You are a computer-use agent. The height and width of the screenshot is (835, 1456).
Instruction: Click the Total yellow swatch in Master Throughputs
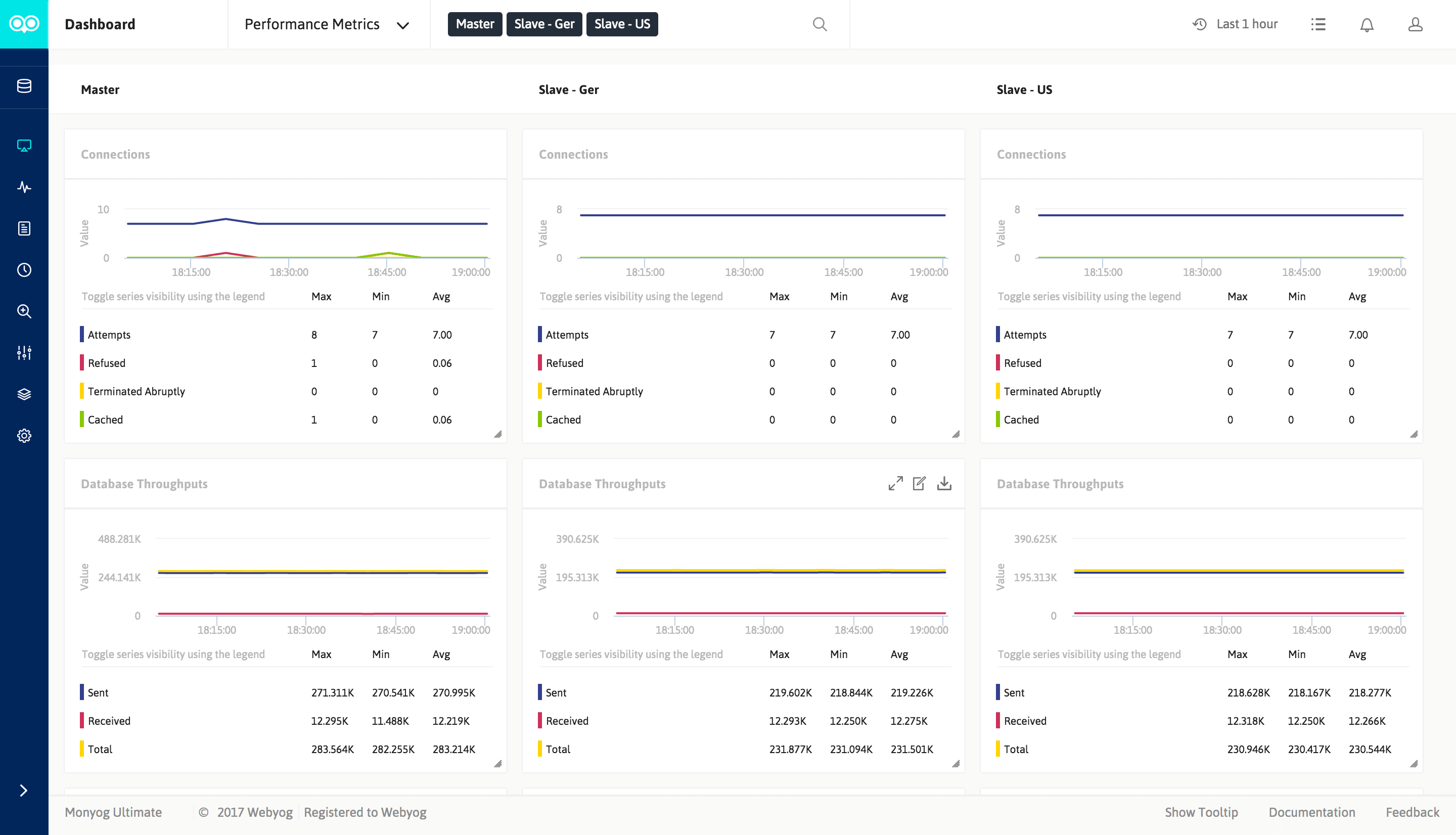pos(82,749)
